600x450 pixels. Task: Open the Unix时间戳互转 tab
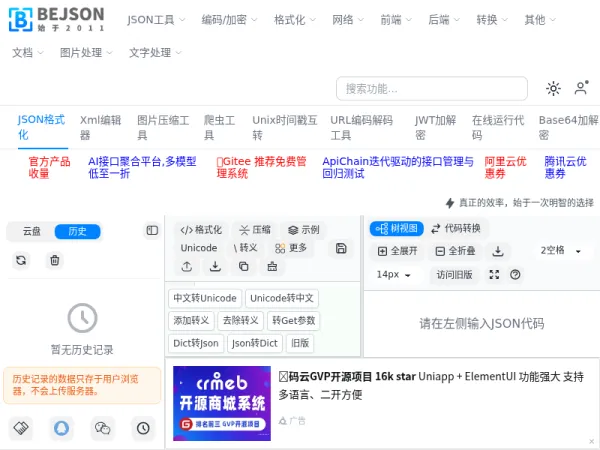(x=285, y=127)
